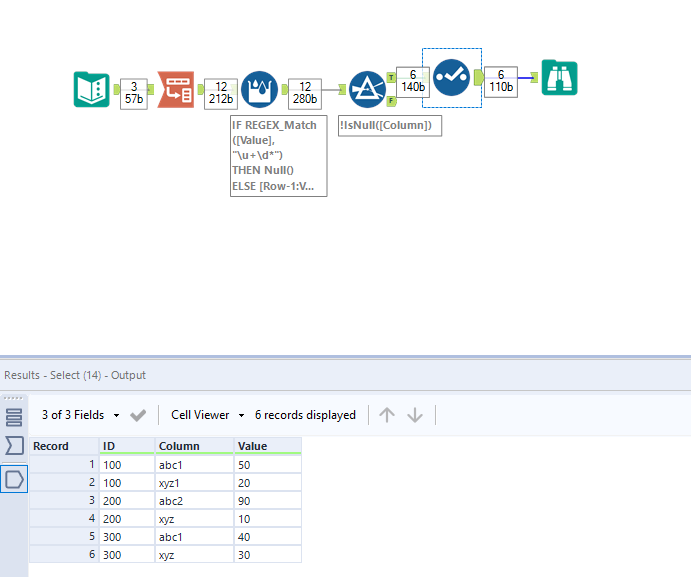
Task: Click the apply checkmark beside fields
Action: pyautogui.click(x=138, y=415)
